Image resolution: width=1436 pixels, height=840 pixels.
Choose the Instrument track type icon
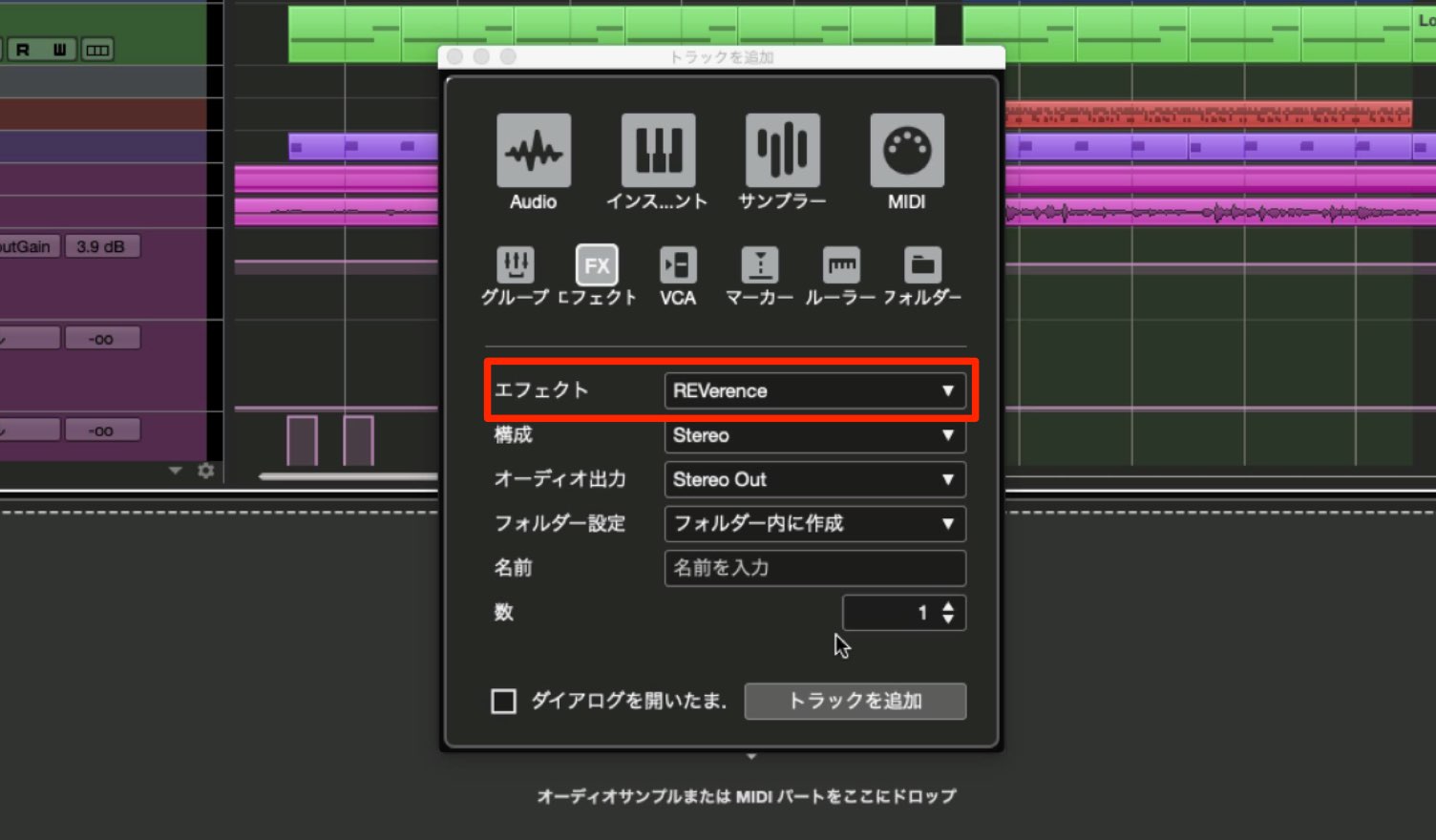(658, 151)
